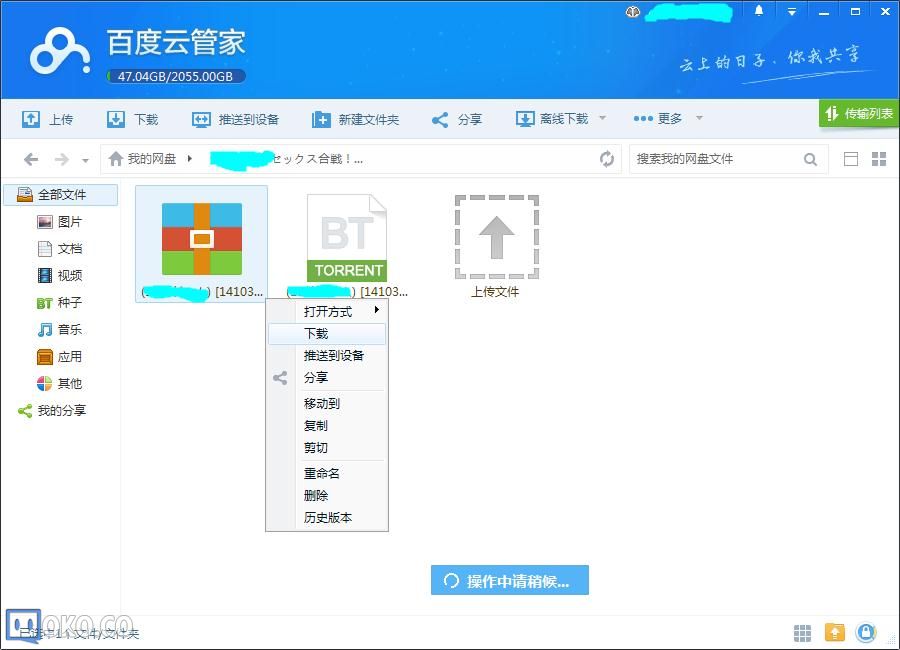The height and width of the screenshot is (650, 900).
Task: Open 我的分享 in the sidebar
Action: (52, 411)
